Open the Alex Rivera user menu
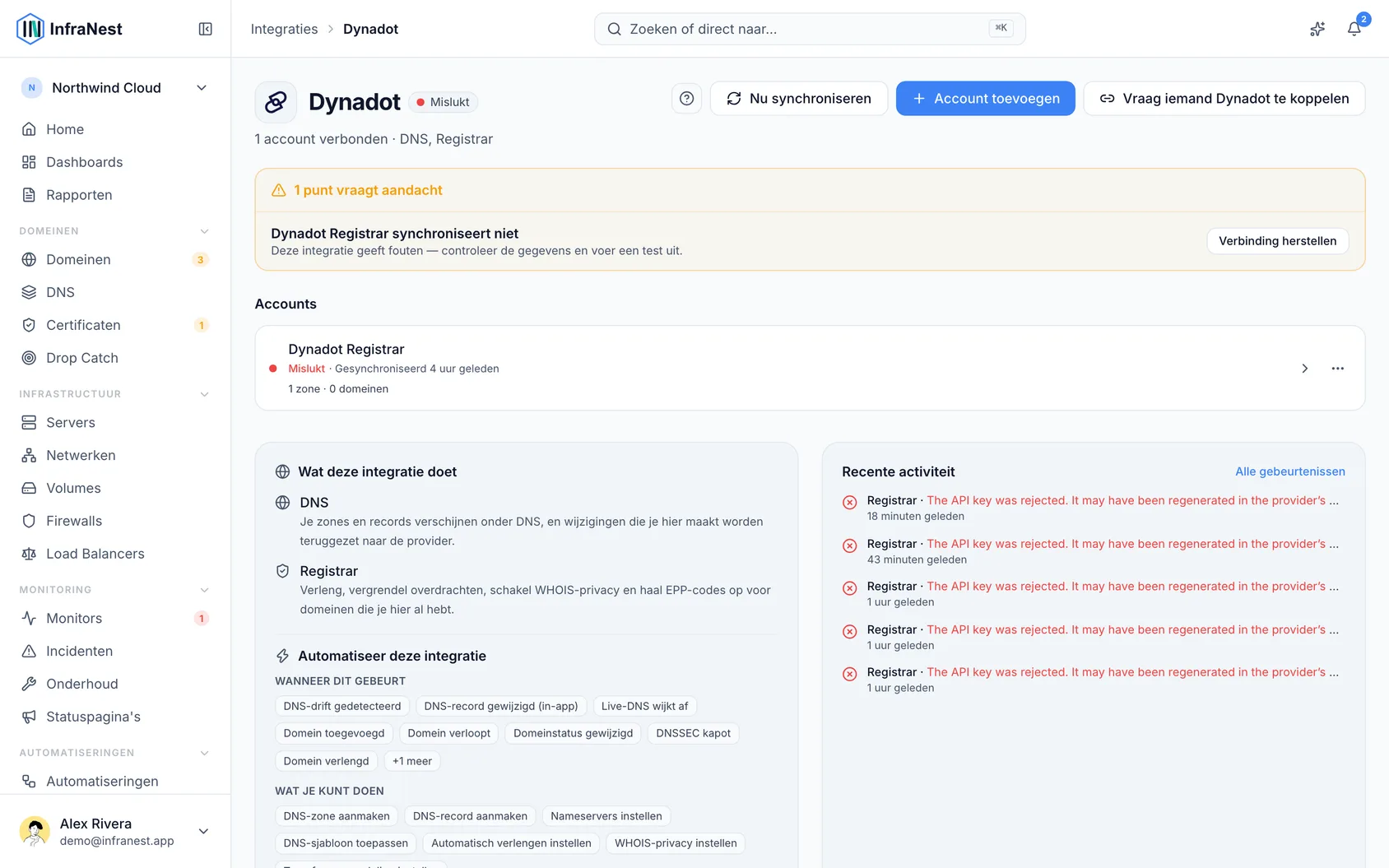 pyautogui.click(x=115, y=832)
